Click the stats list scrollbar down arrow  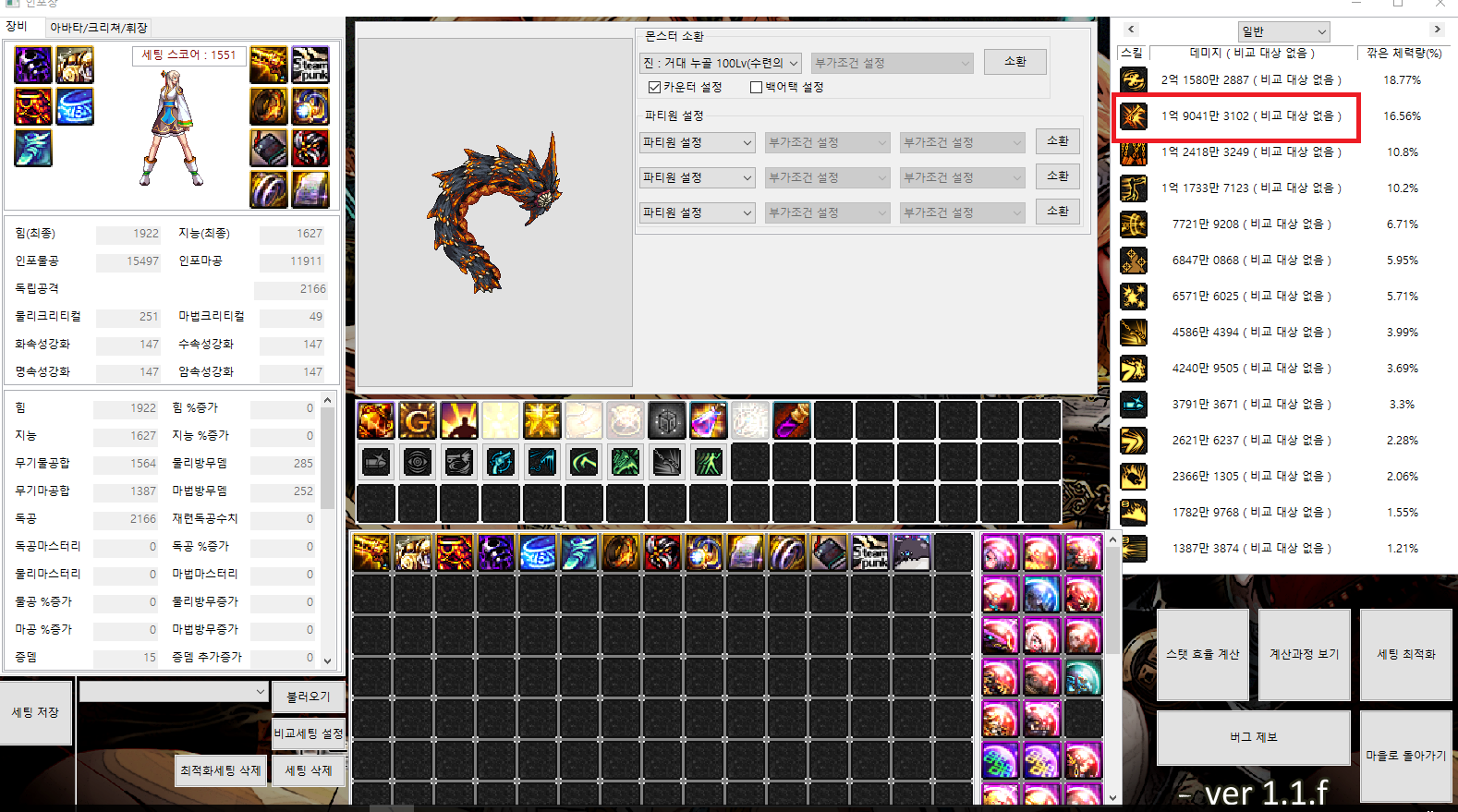coord(327,661)
